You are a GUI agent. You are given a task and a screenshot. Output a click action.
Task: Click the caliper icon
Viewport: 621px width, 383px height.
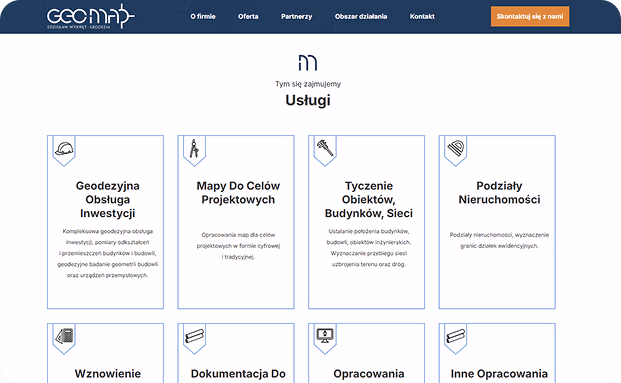pos(325,148)
